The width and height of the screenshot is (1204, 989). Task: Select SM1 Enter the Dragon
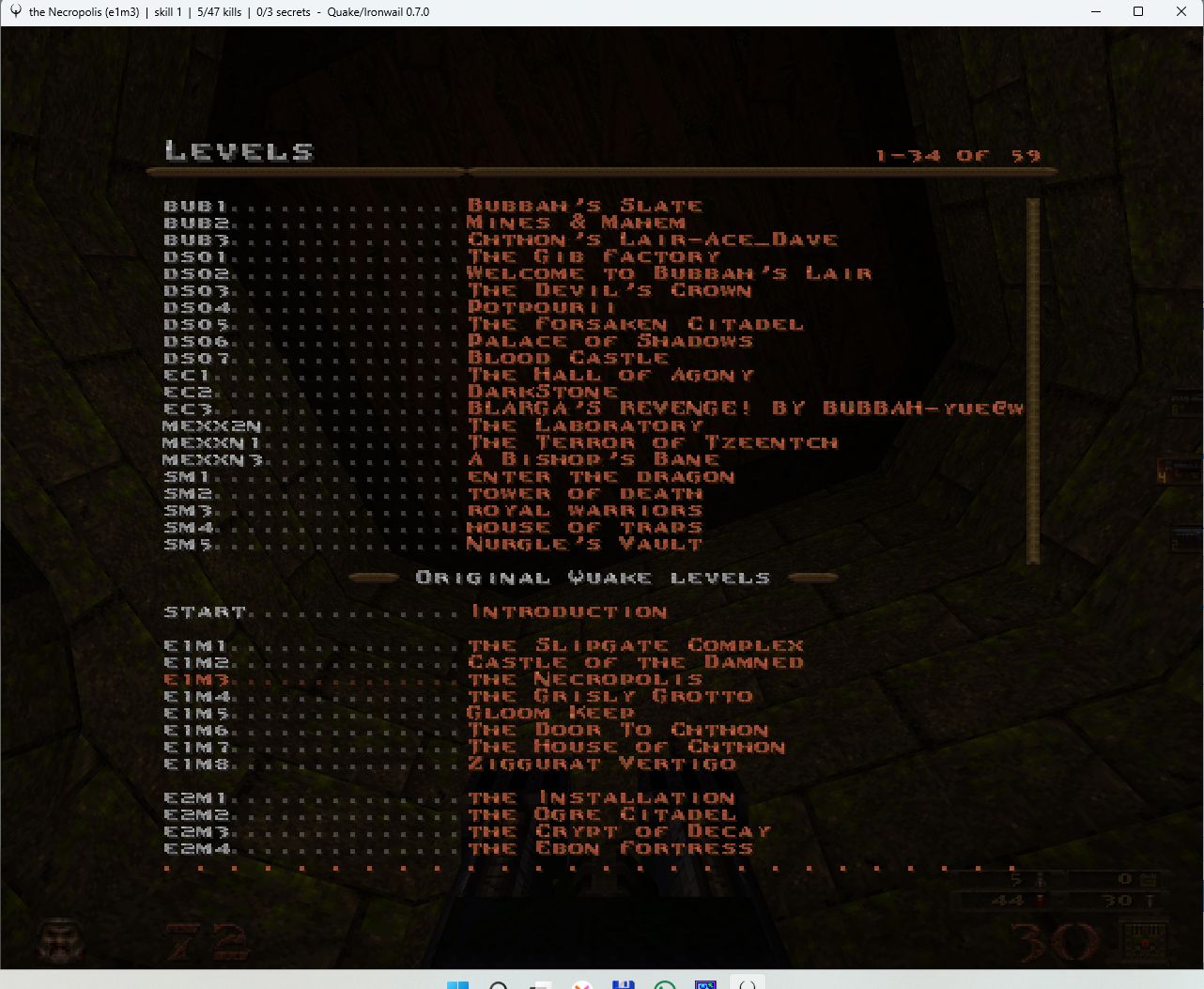[x=450, y=476]
